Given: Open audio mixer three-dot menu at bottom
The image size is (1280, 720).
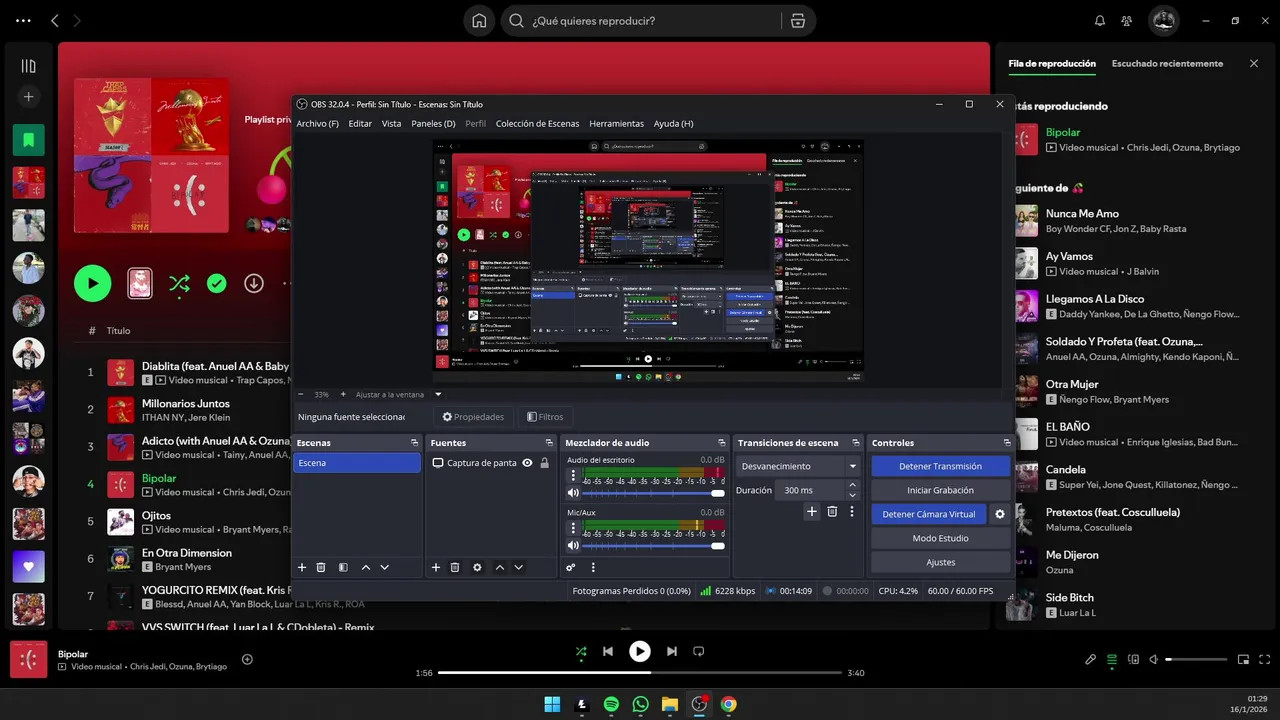Looking at the screenshot, I should pyautogui.click(x=593, y=567).
